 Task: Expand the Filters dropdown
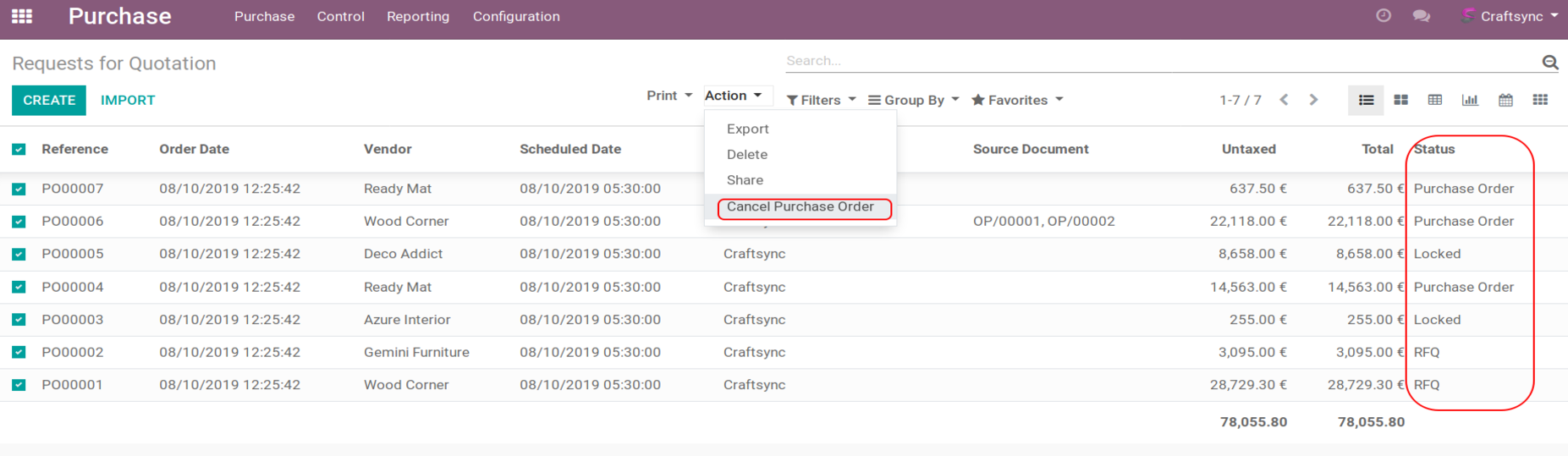coord(820,100)
